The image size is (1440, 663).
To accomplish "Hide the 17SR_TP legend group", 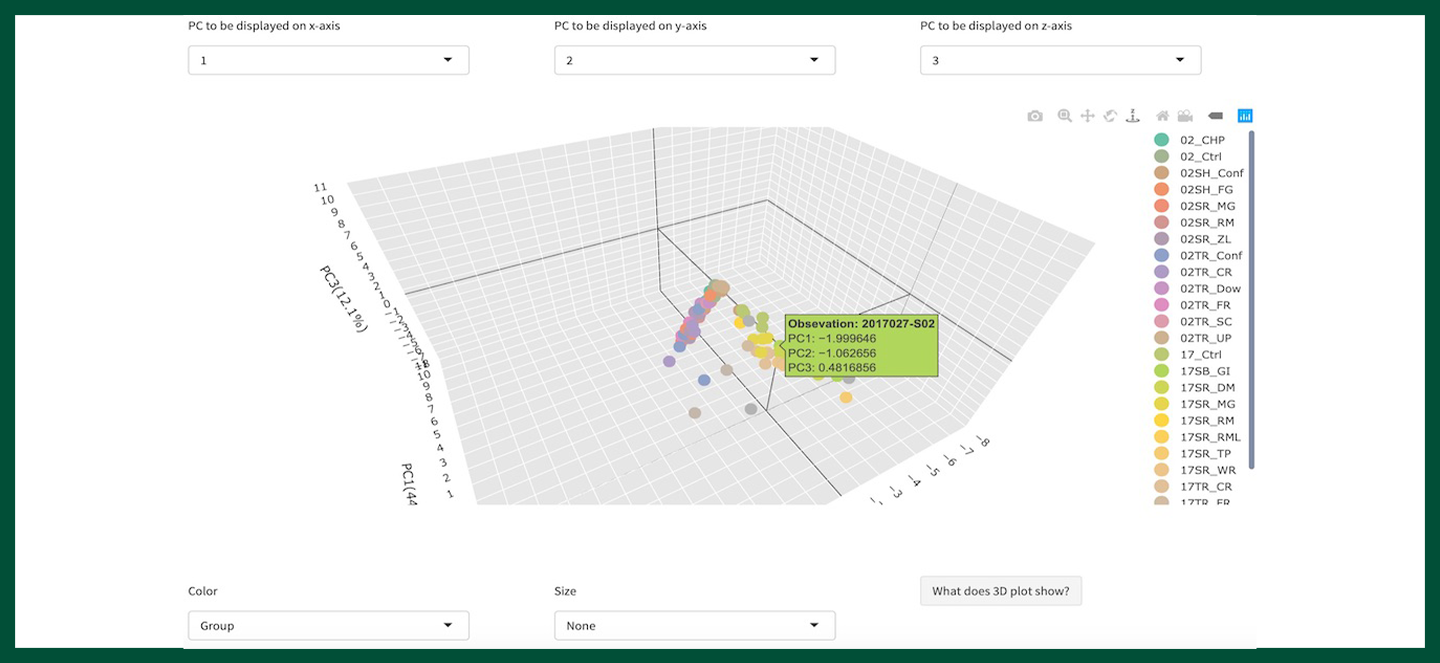I will coord(1195,453).
